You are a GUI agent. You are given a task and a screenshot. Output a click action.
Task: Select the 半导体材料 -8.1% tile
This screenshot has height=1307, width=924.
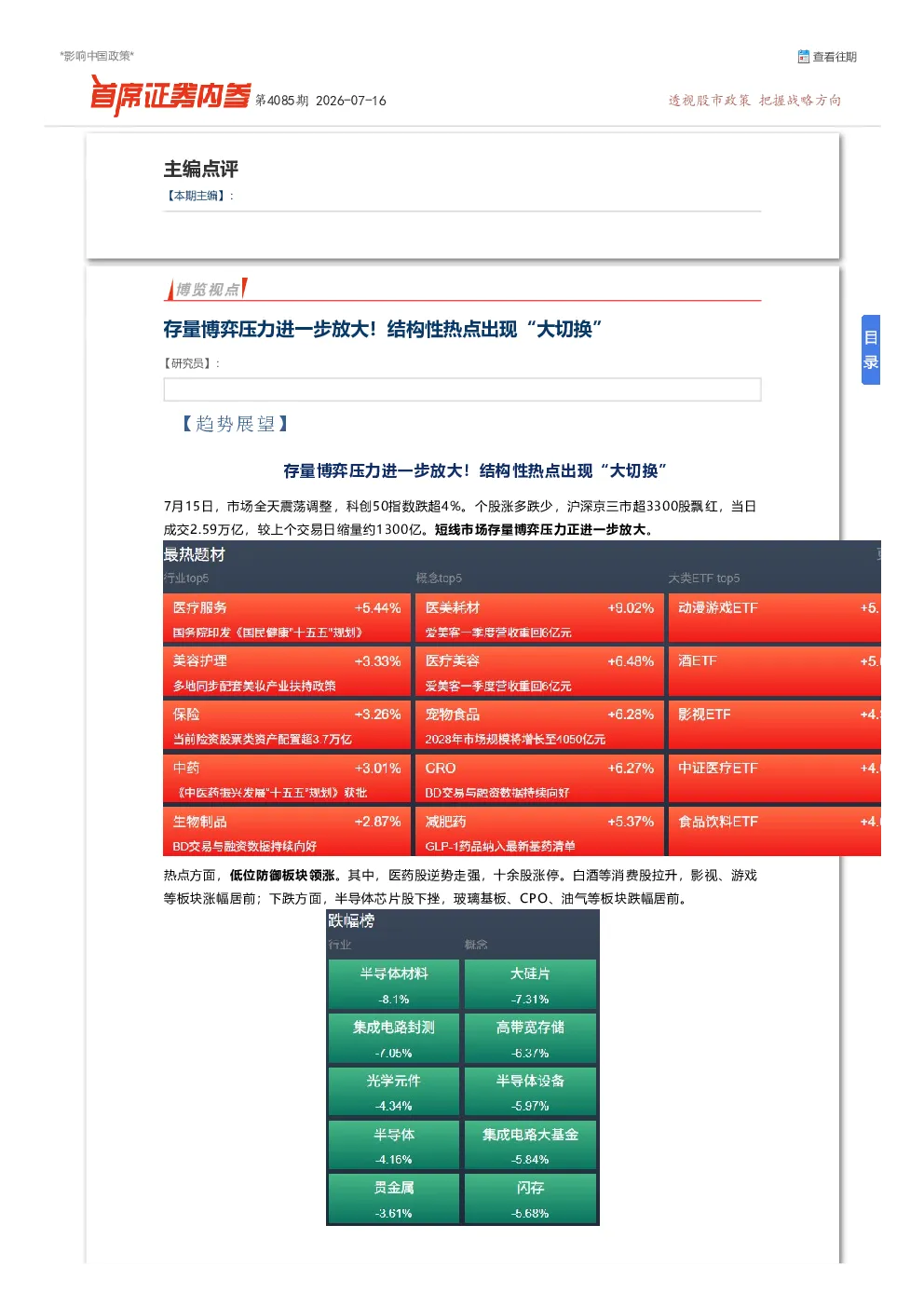coord(394,985)
